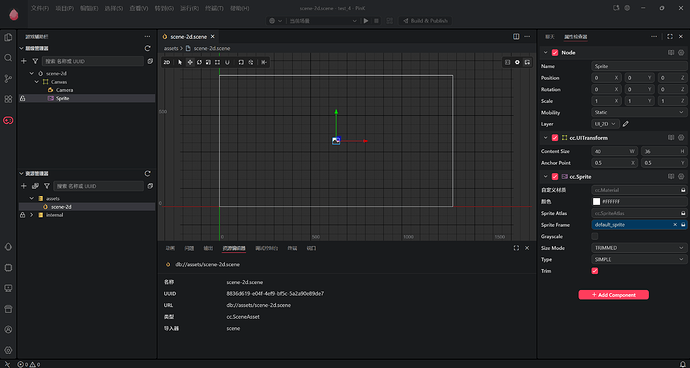Viewport: 690px width, 368px height.
Task: Open the 选择(S) menu
Action: [x=114, y=8]
